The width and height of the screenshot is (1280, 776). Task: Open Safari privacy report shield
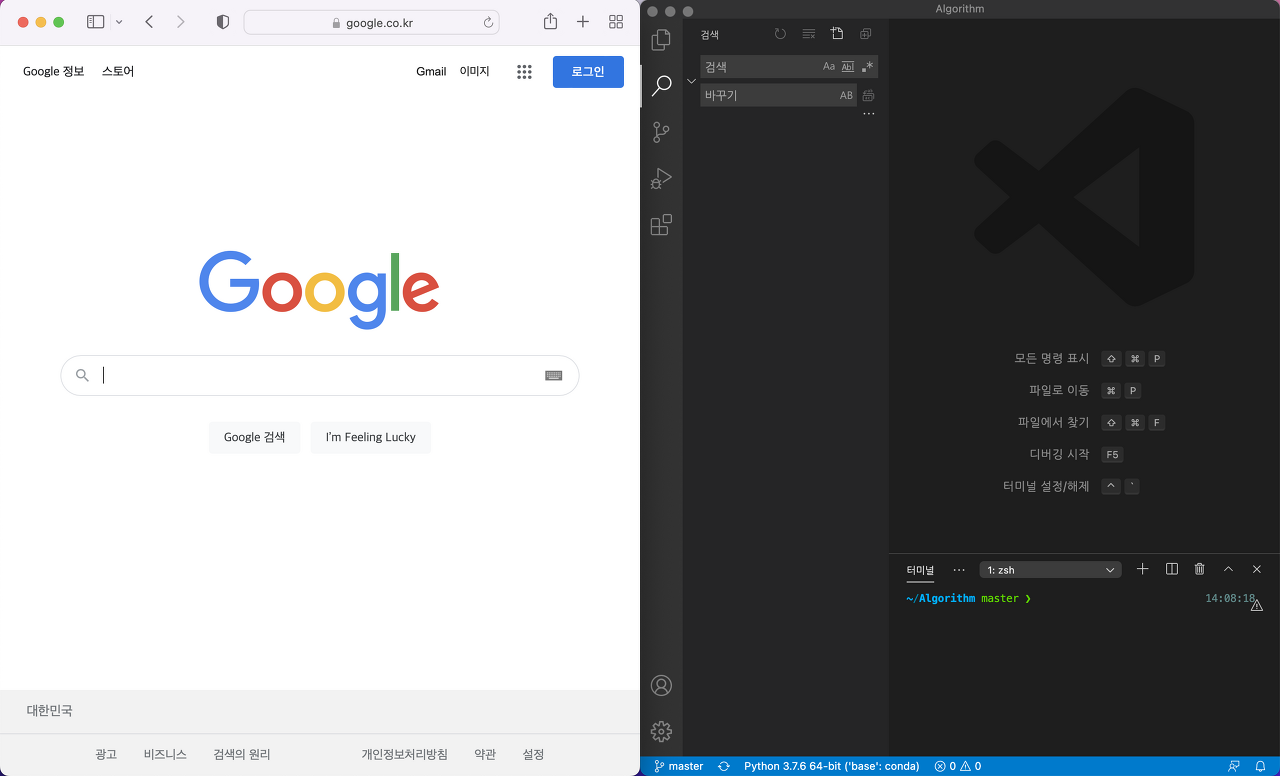[x=223, y=22]
